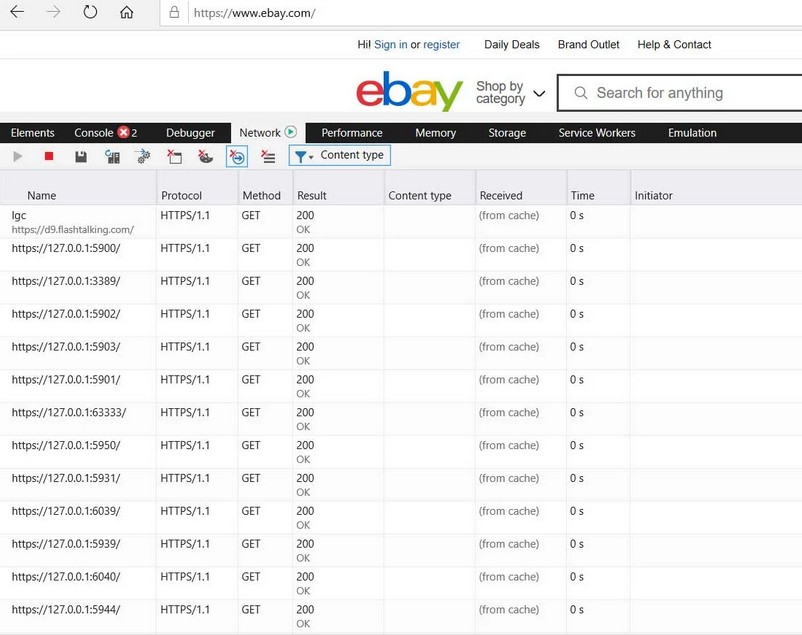Click the bypass service worker gears icon
Image resolution: width=802 pixels, height=635 pixels.
(x=144, y=157)
